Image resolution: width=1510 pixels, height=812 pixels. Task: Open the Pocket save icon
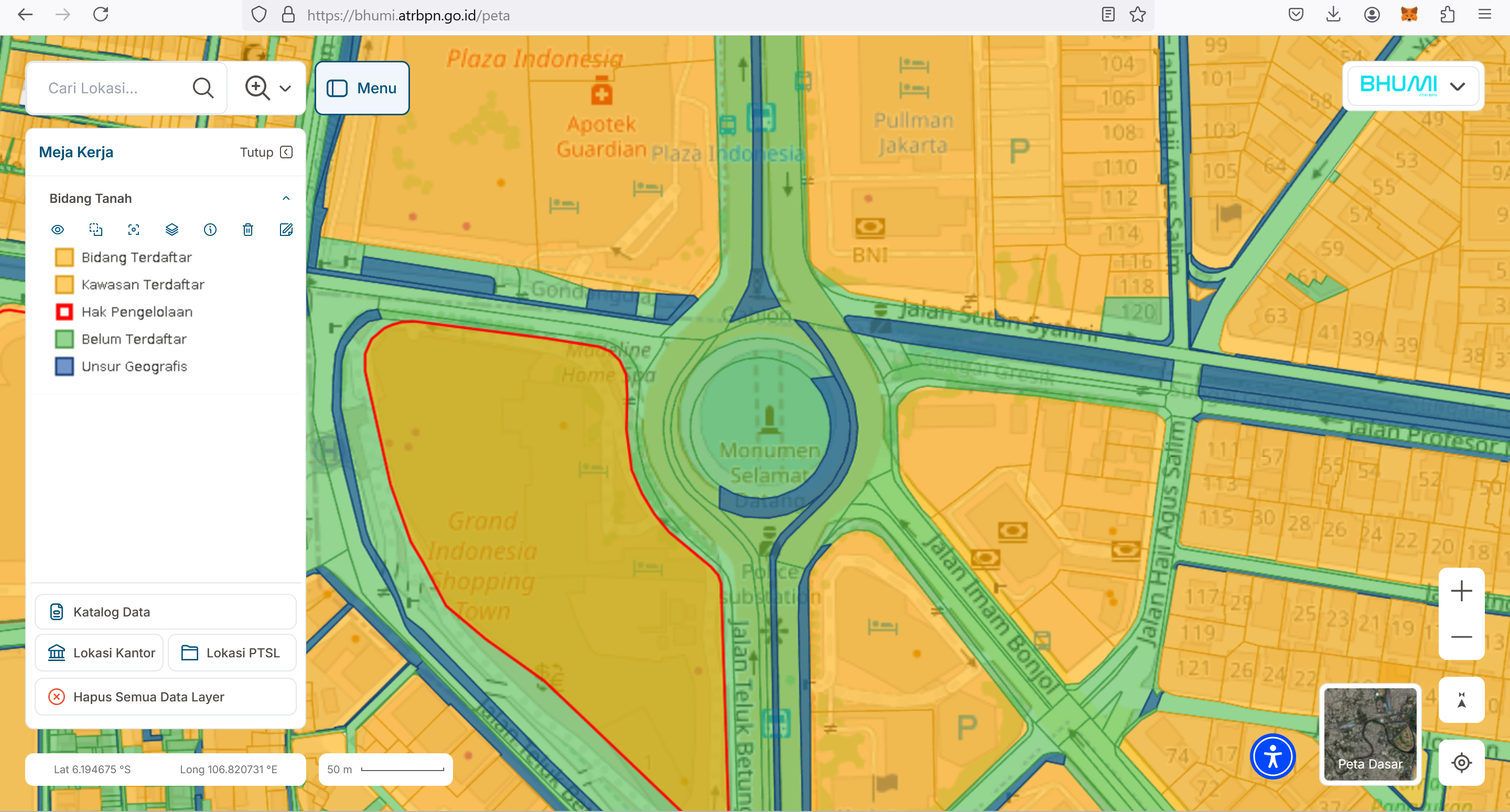1296,15
